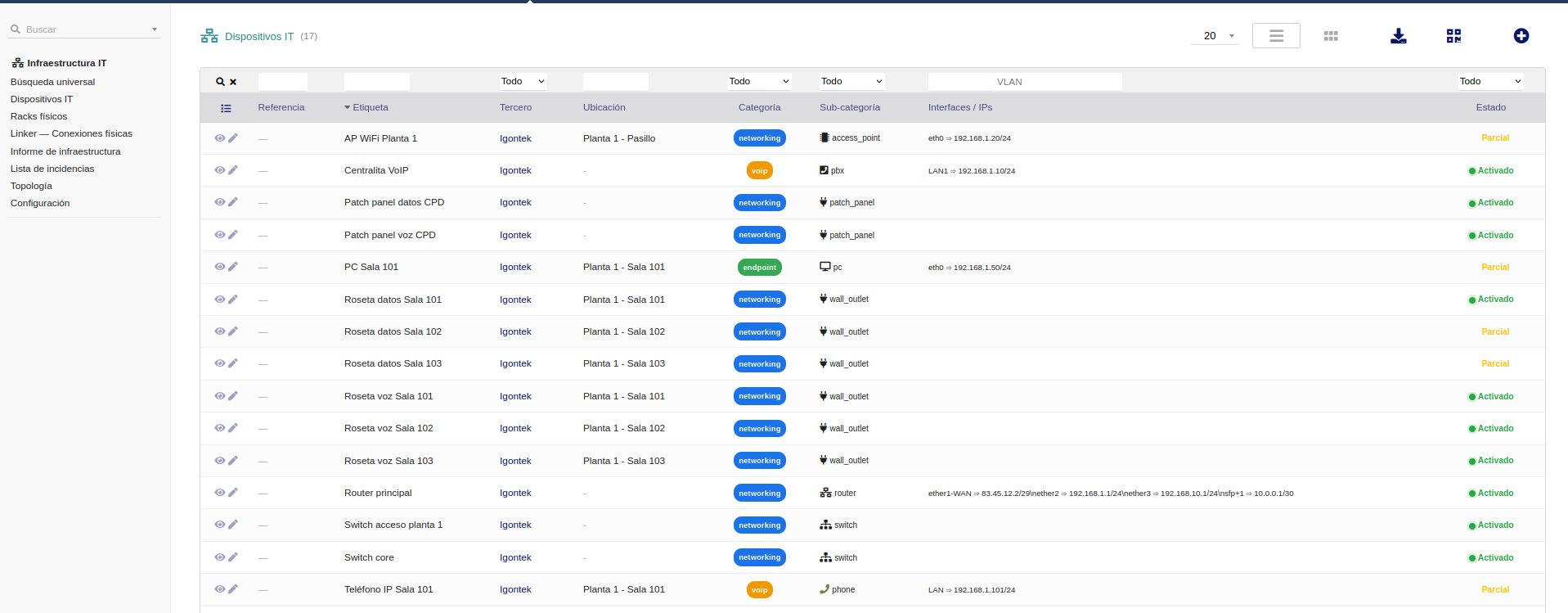Open Racks físicos menu entry
Image resolution: width=1568 pixels, height=613 pixels.
pos(39,116)
